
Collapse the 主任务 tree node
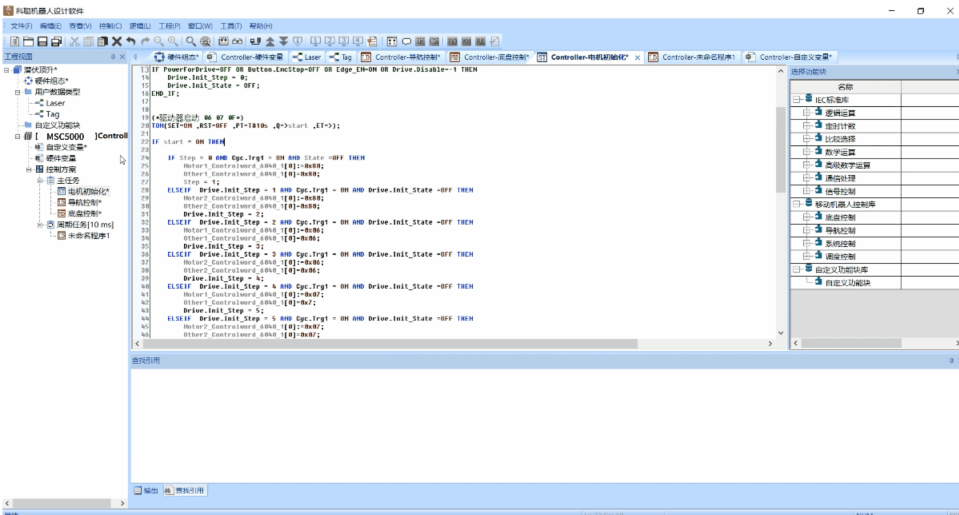tap(40, 180)
